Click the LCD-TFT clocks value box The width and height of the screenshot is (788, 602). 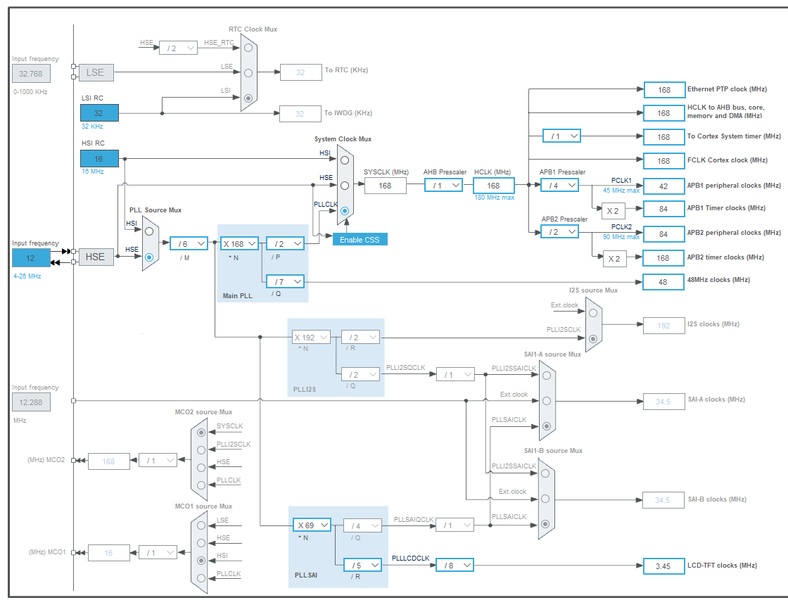(663, 566)
